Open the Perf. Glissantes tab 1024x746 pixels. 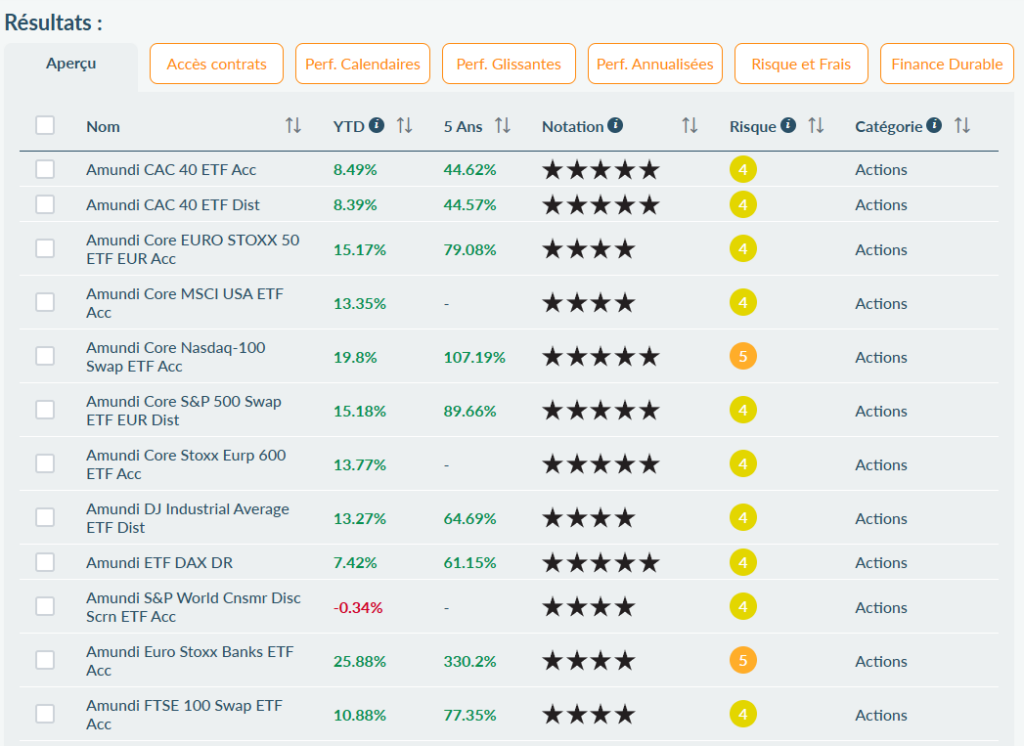(x=509, y=64)
